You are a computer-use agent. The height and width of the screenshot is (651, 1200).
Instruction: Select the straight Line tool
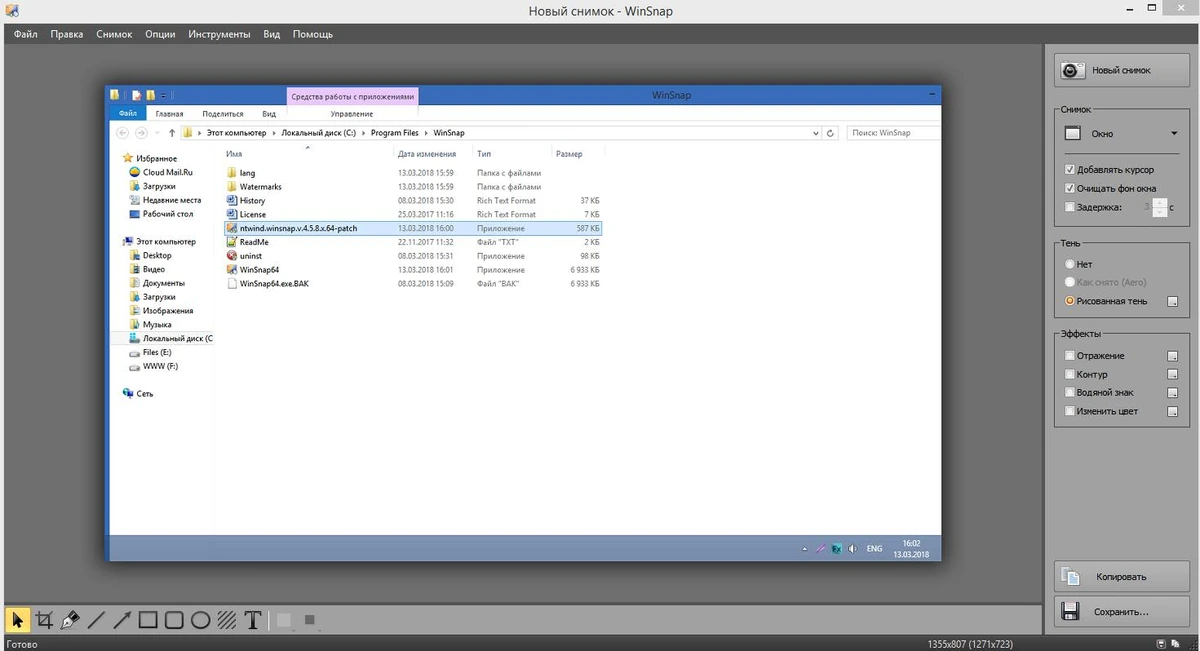96,620
